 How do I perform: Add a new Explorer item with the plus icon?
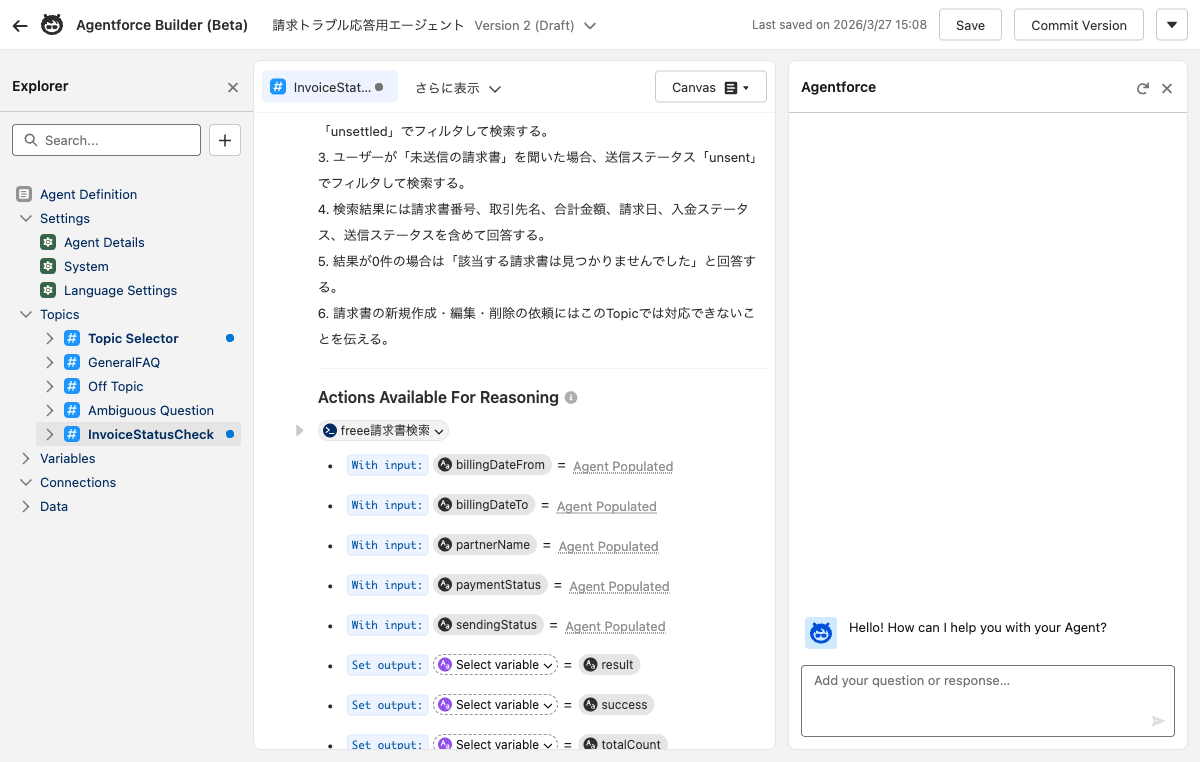click(224, 140)
